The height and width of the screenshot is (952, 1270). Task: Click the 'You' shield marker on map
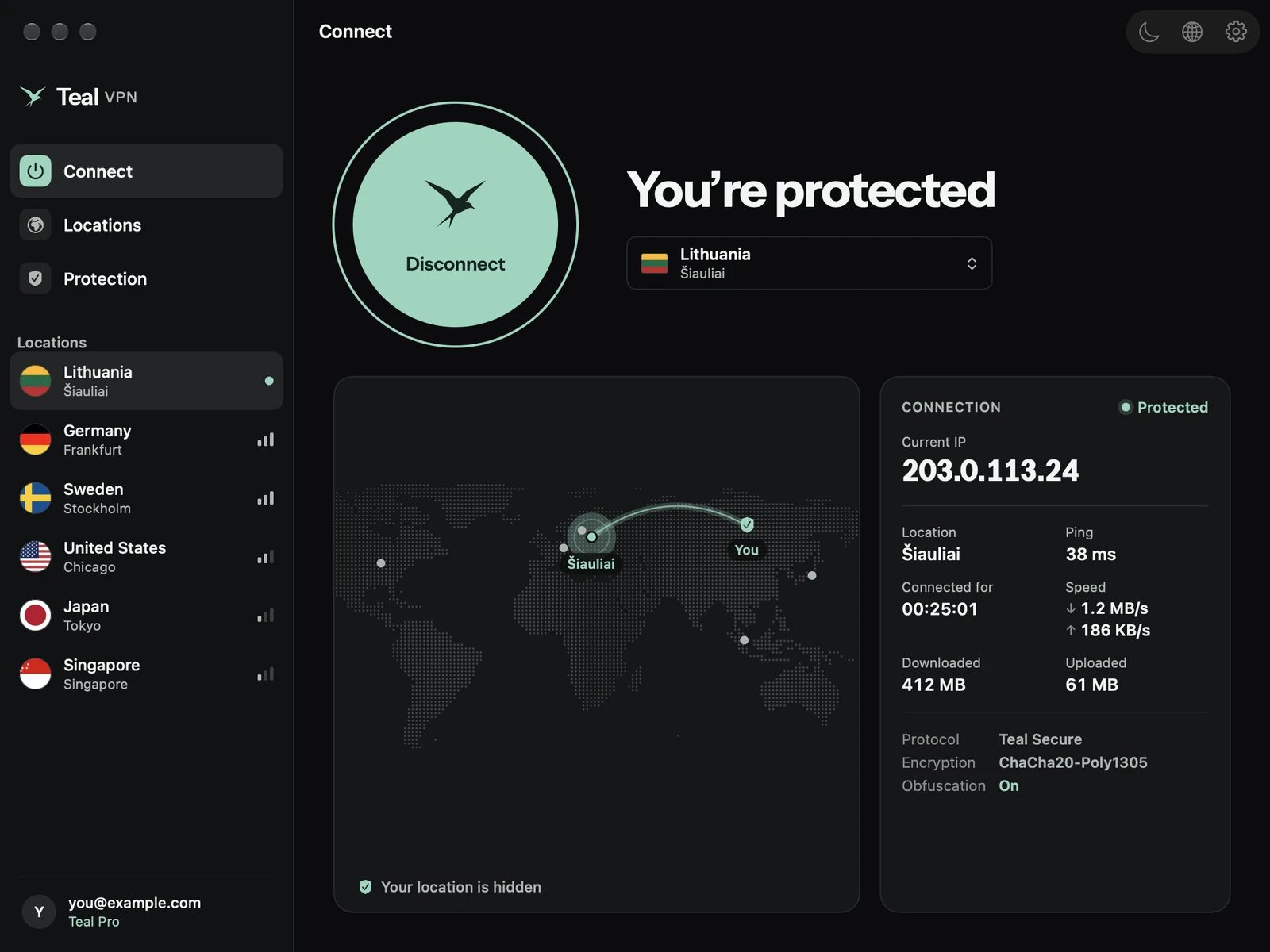[747, 524]
